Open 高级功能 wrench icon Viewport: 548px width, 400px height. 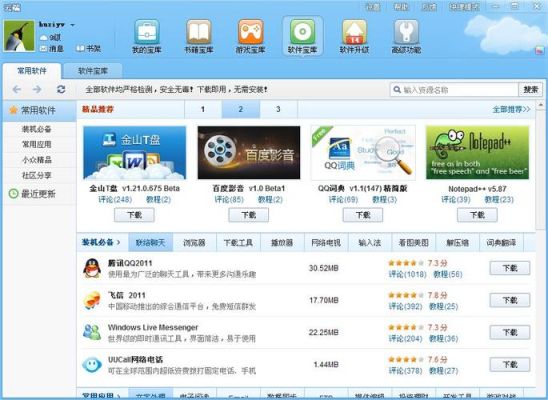tap(406, 32)
